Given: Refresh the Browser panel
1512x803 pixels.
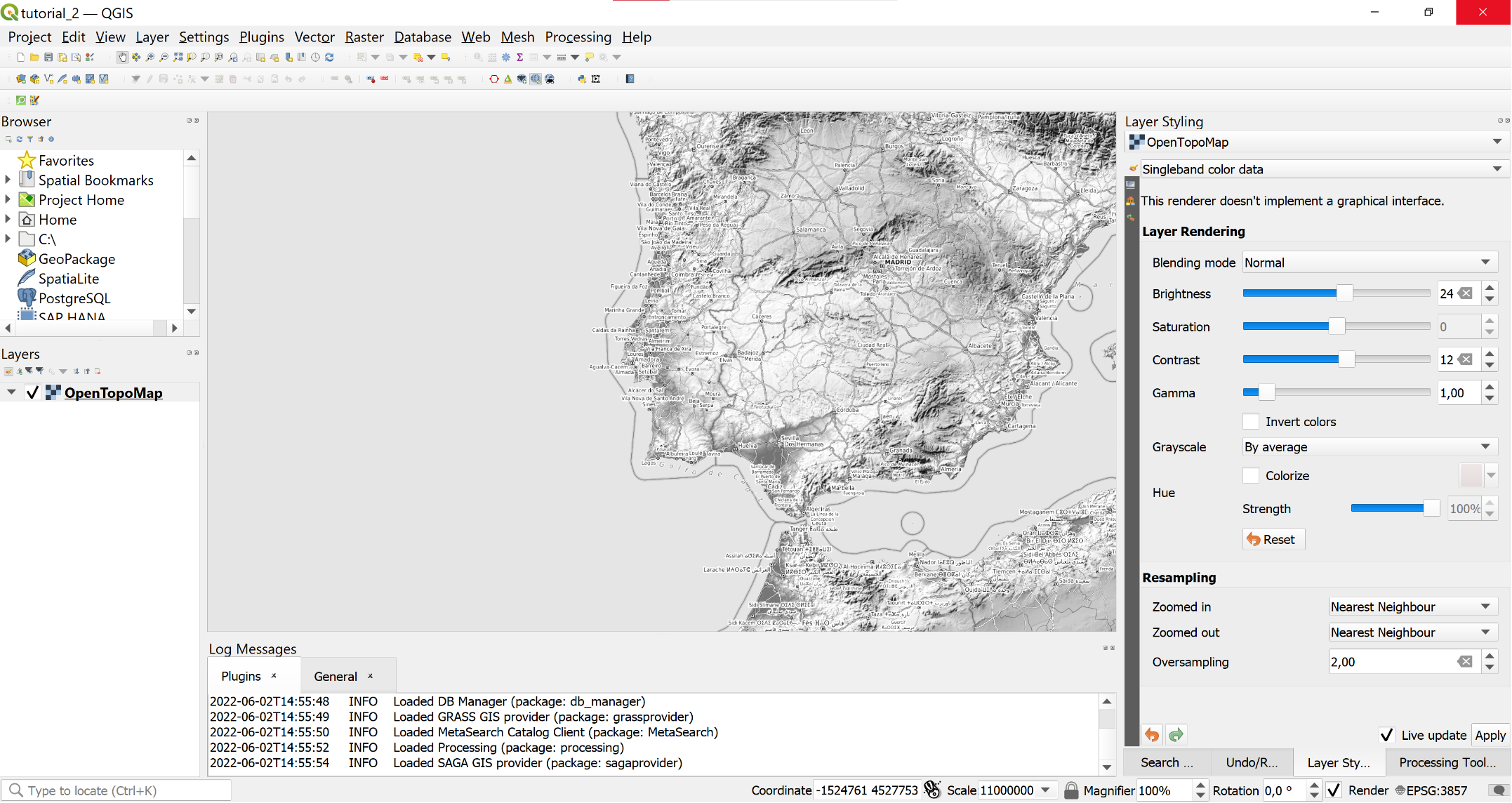Looking at the screenshot, I should click(x=20, y=139).
